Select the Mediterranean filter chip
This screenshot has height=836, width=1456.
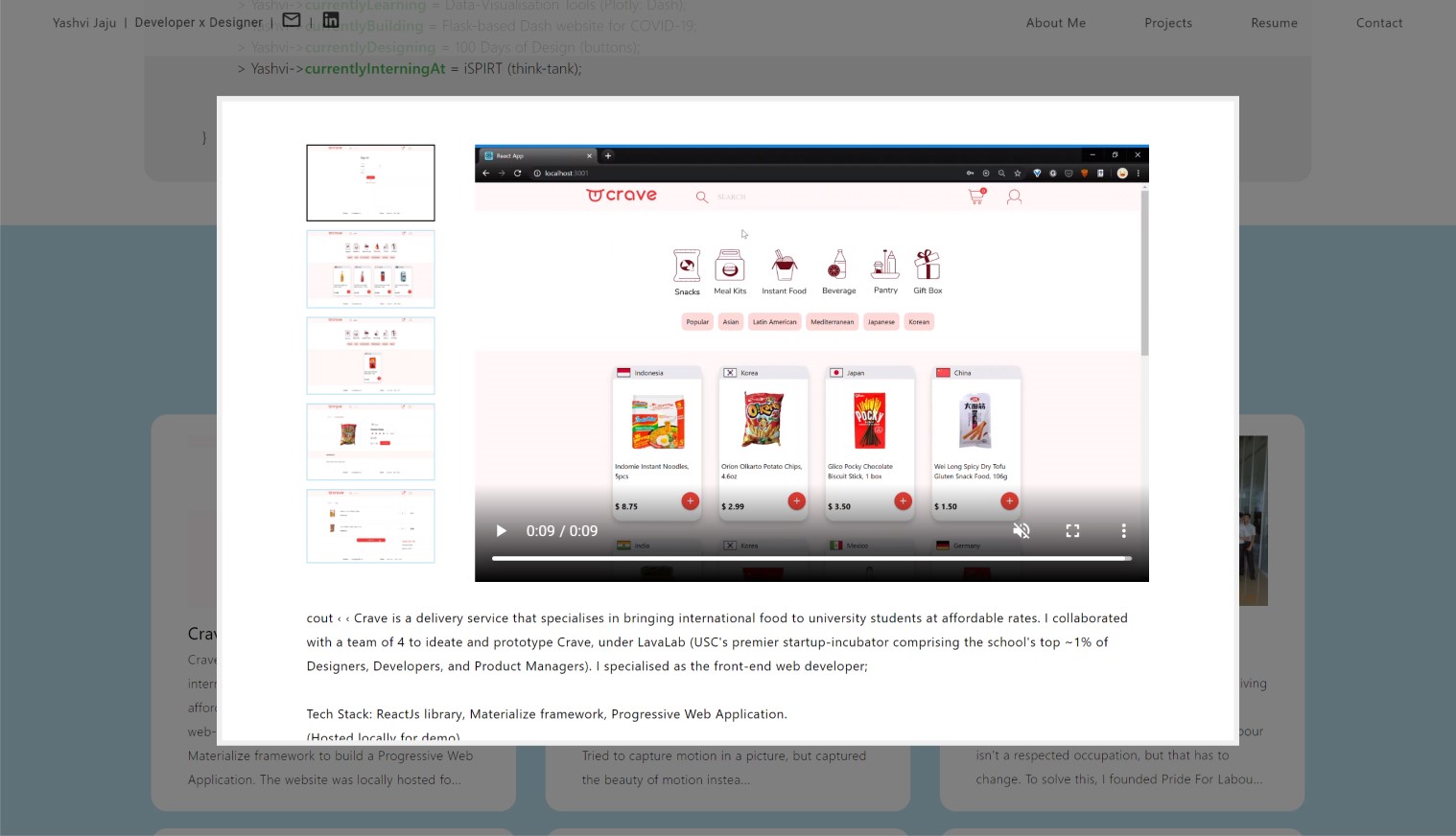[832, 322]
